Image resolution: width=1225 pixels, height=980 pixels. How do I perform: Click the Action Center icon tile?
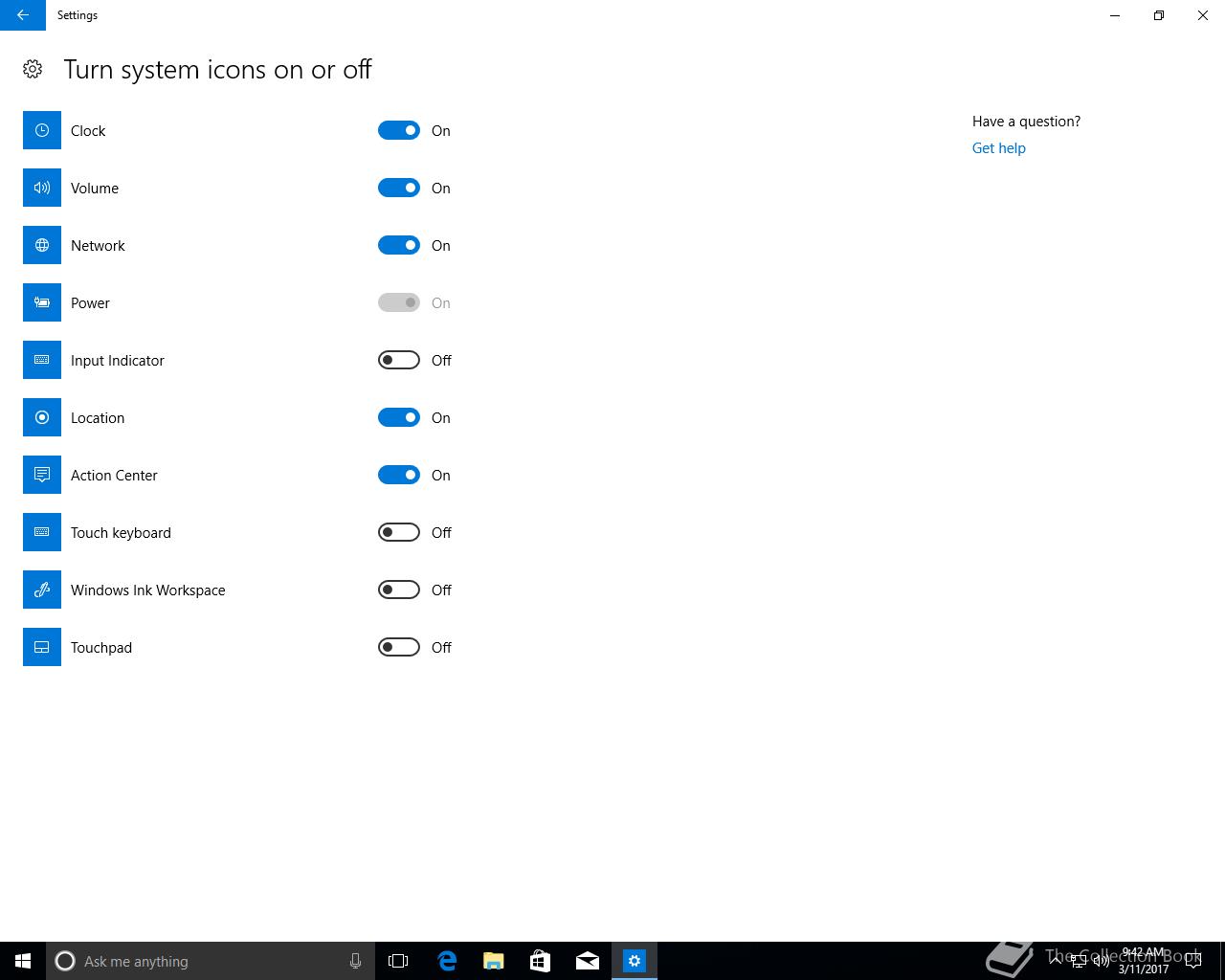42,475
